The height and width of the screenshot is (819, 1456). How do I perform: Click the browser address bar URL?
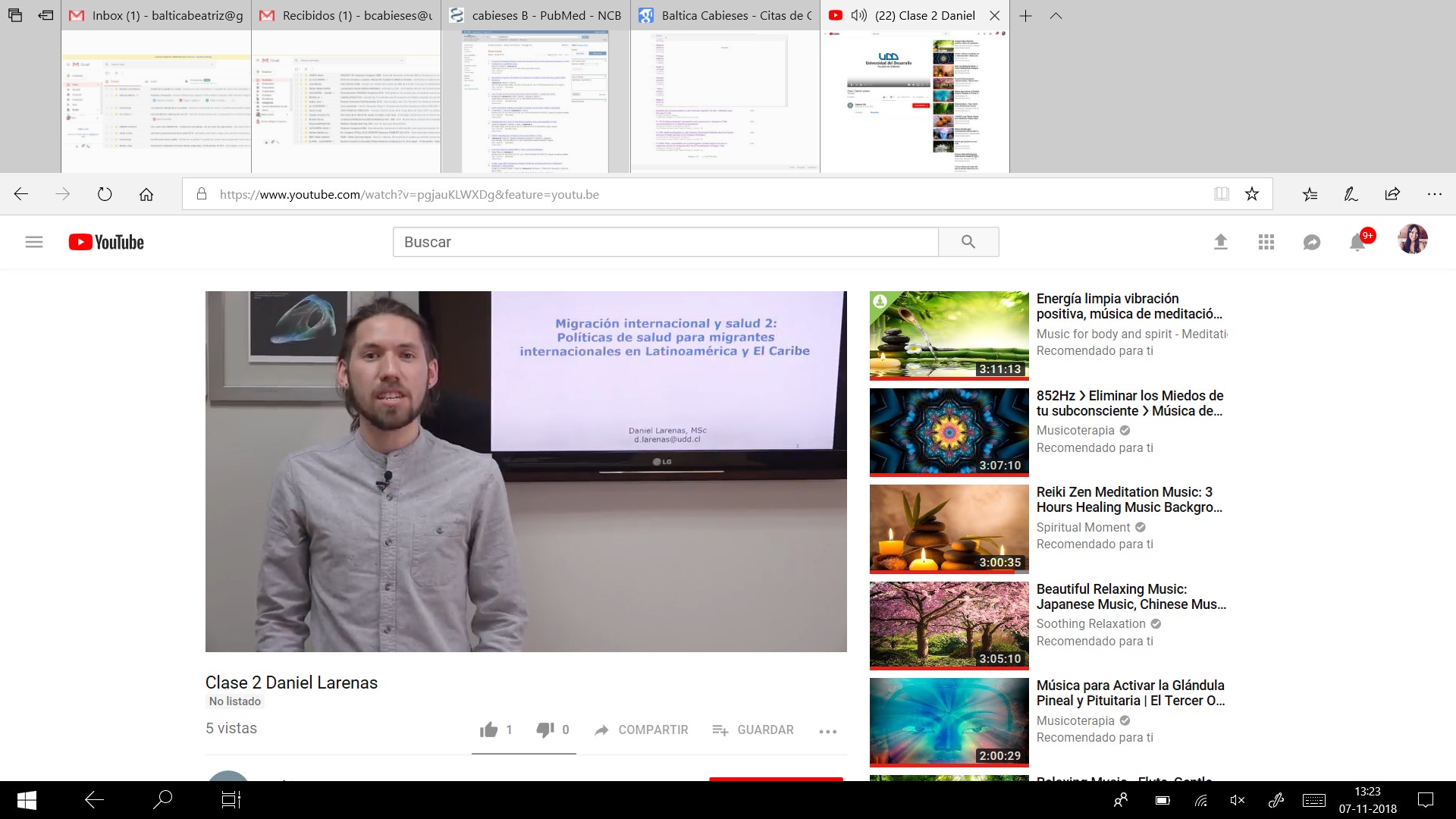click(409, 194)
